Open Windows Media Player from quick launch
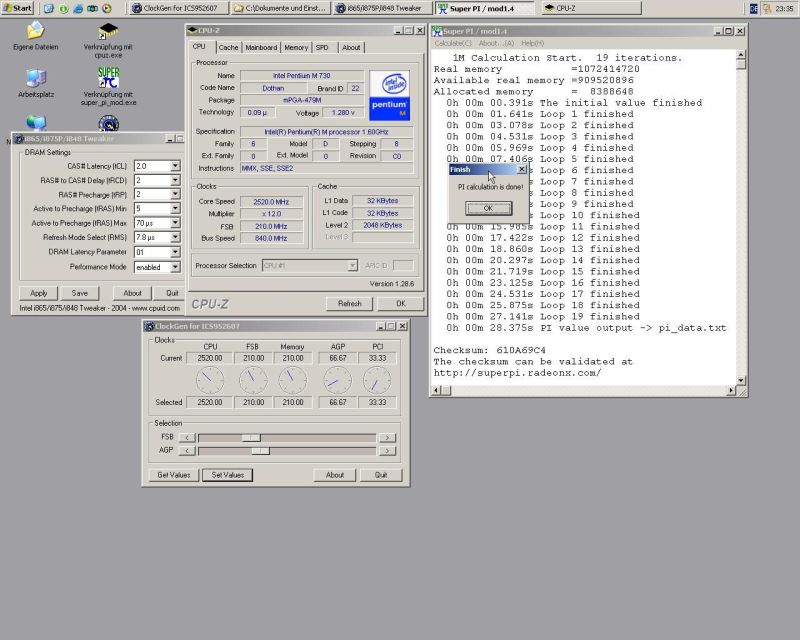Image resolution: width=800 pixels, height=640 pixels. [x=107, y=8]
